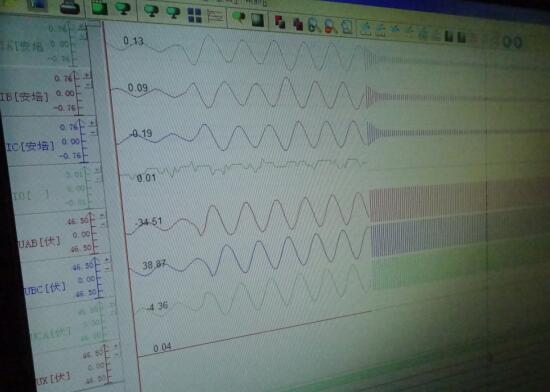The image size is (550, 392).
Task: Click the printer icon in the toolbar
Action: coord(69,7)
